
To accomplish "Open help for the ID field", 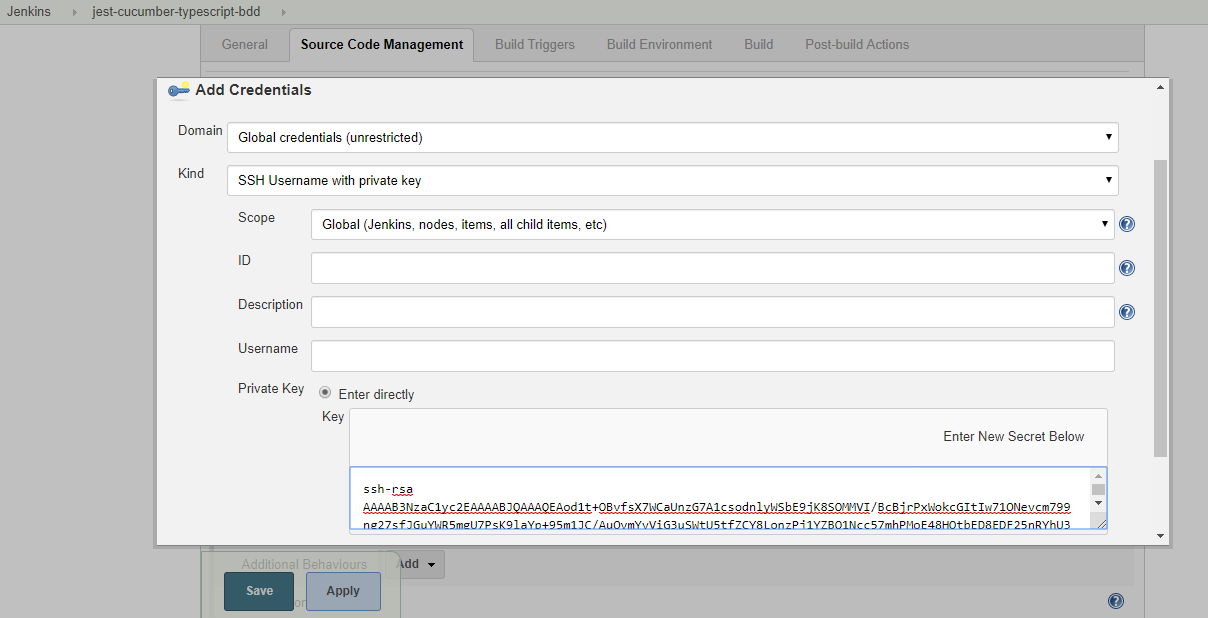I will [1127, 268].
